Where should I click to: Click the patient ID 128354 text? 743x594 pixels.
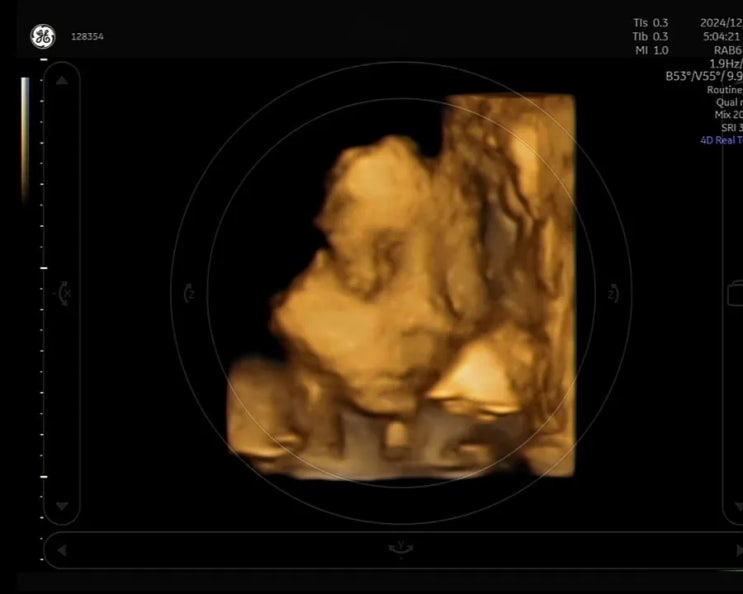click(x=87, y=36)
